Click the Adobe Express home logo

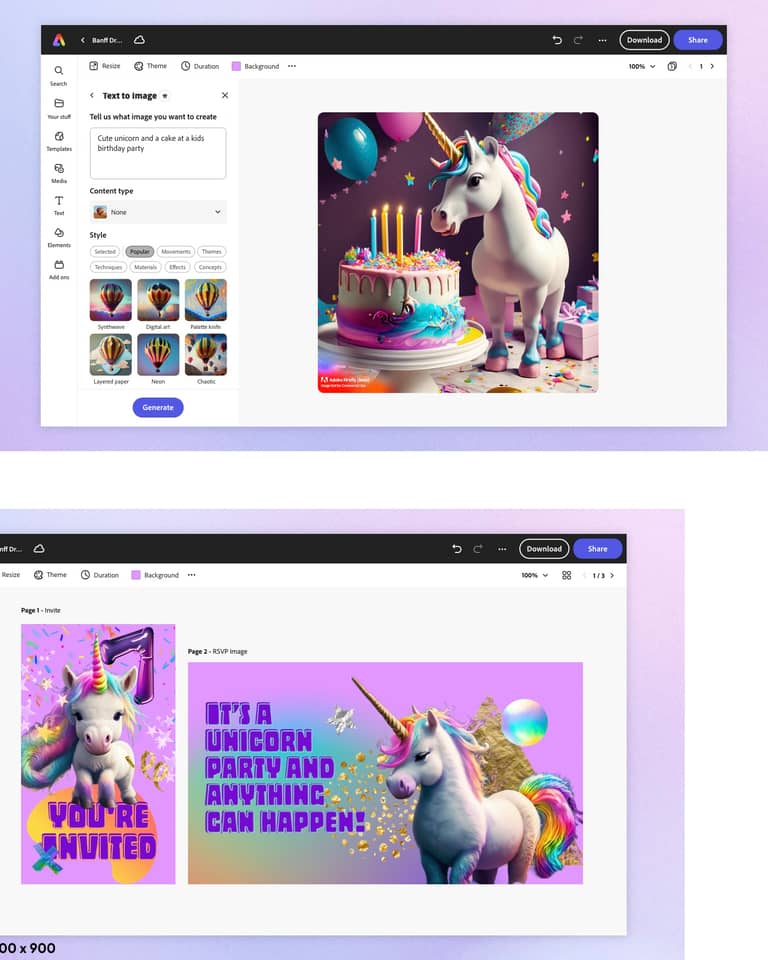point(59,40)
